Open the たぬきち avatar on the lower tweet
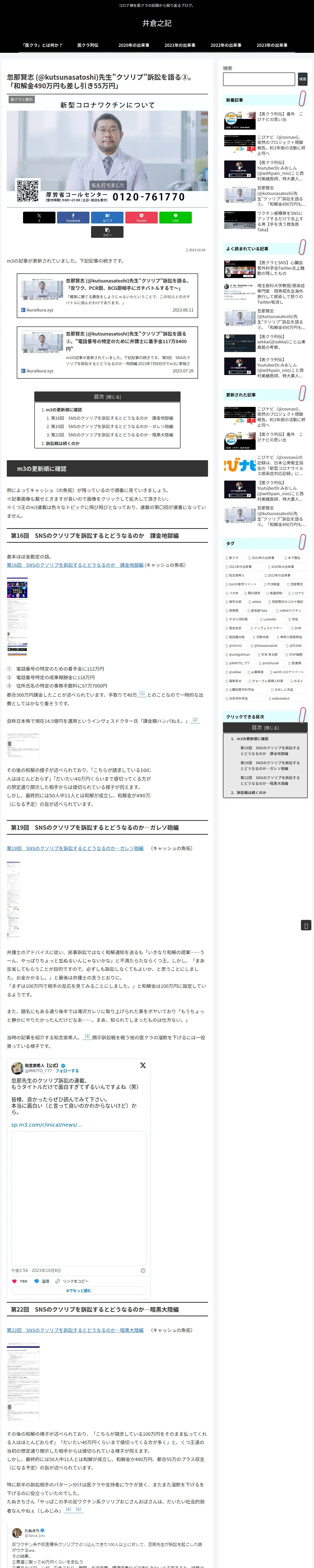The image size is (314, 1568). [17, 1532]
